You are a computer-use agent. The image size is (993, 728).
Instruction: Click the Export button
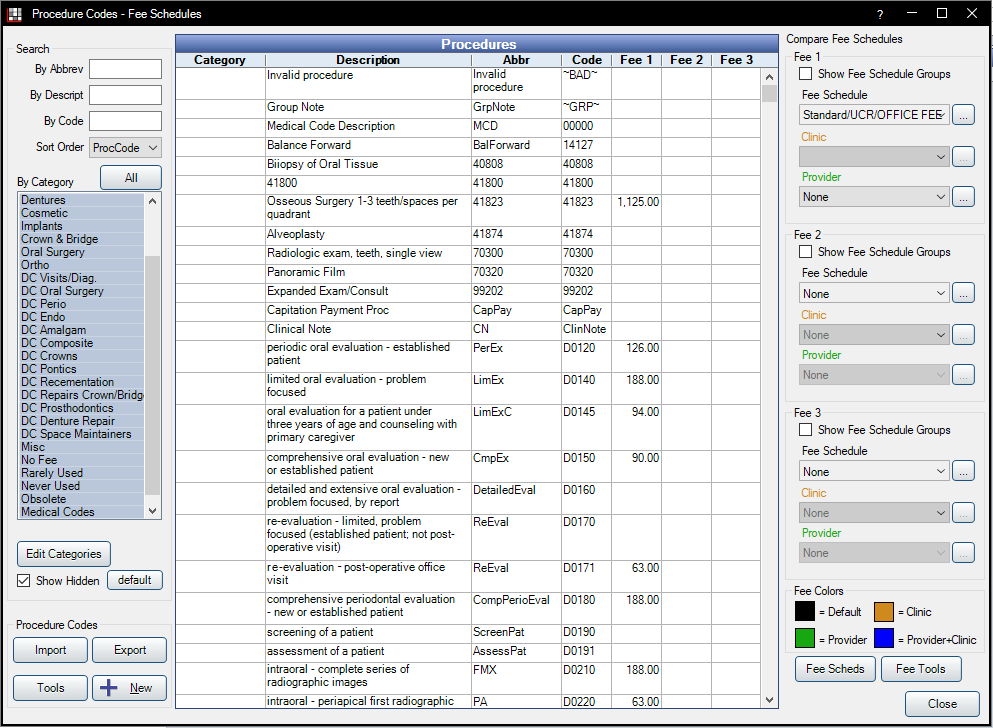coord(130,650)
